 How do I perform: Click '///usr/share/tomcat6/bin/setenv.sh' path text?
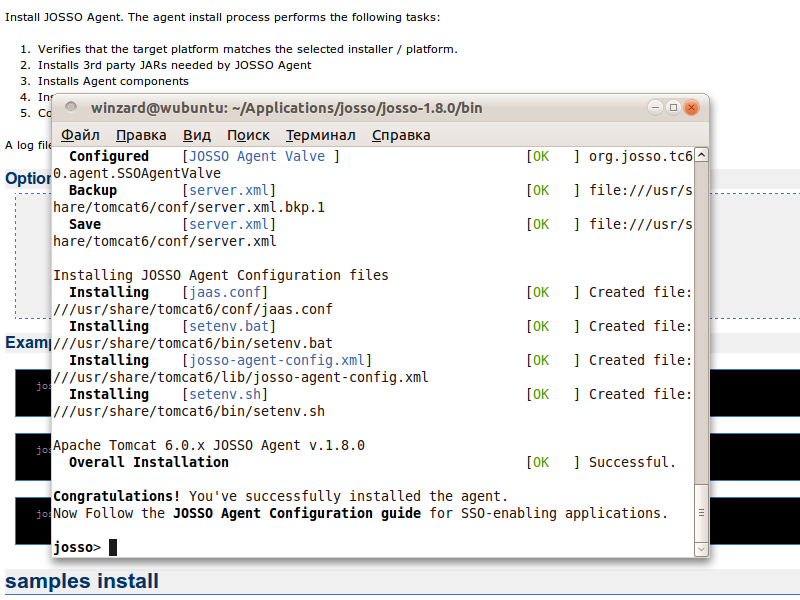point(189,412)
